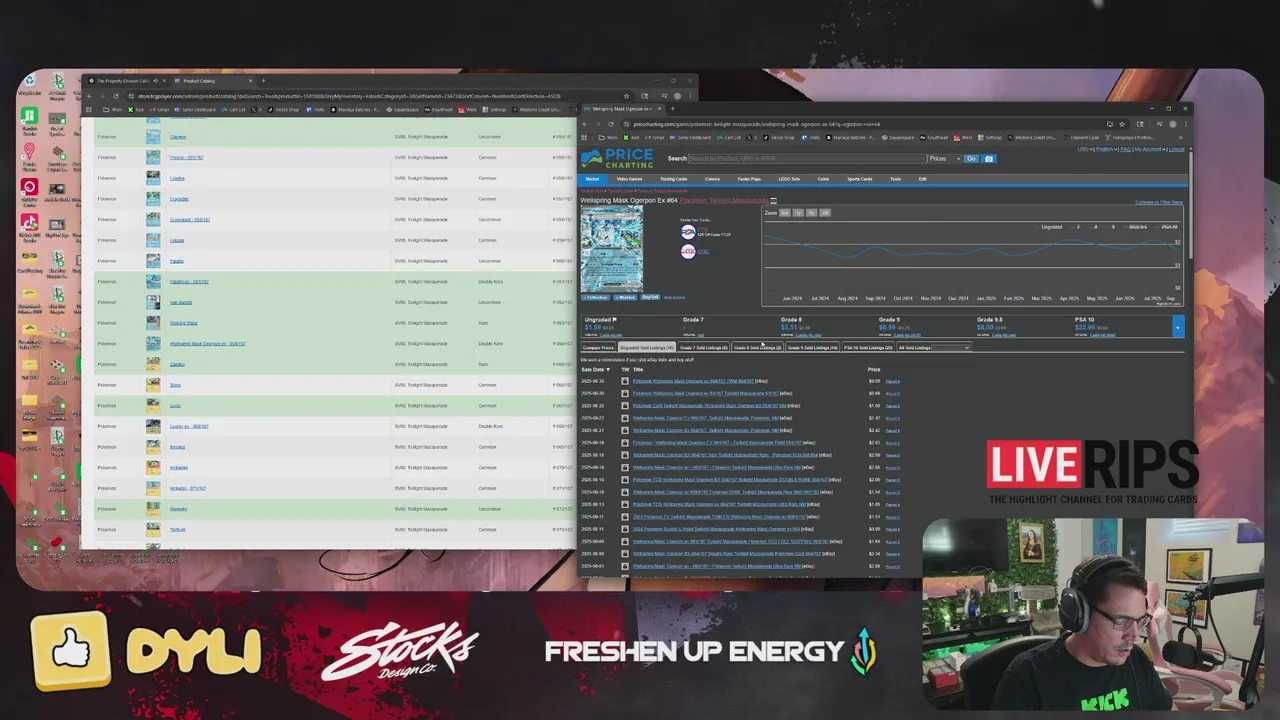The height and width of the screenshot is (720, 1280).
Task: Open a new tab in the TCGplayer browser
Action: [264, 81]
